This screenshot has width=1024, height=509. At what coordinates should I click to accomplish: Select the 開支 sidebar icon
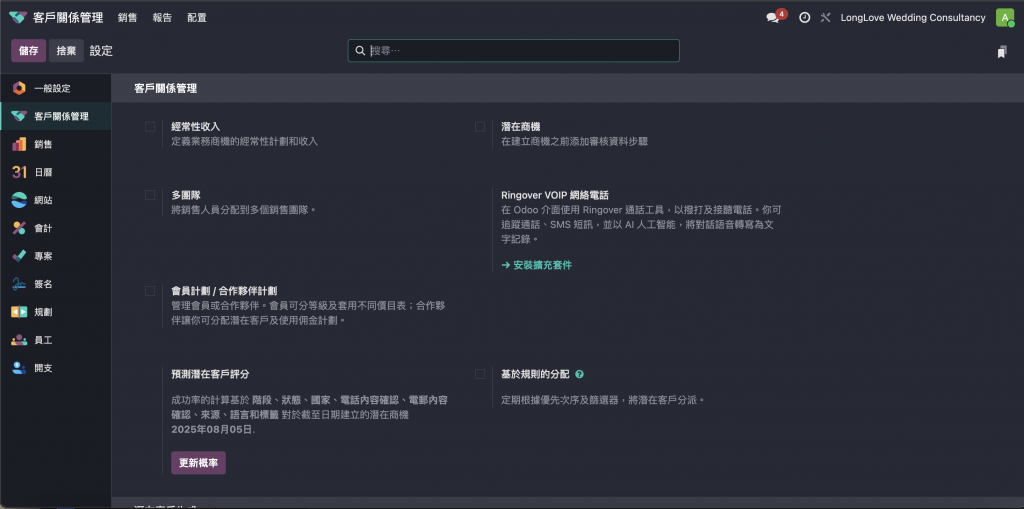point(19,368)
